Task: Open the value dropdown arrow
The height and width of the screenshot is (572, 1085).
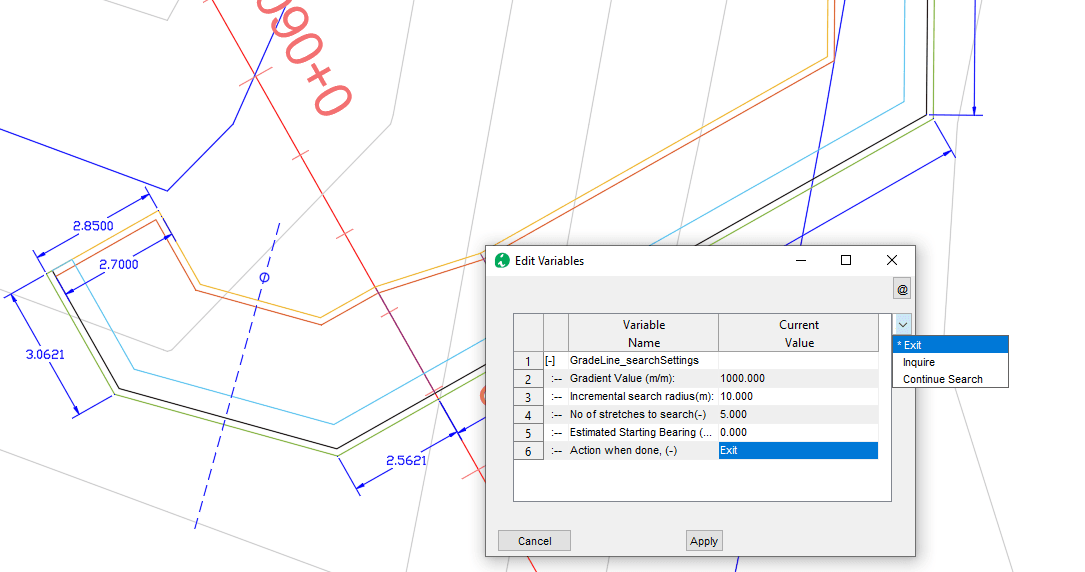Action: (903, 324)
